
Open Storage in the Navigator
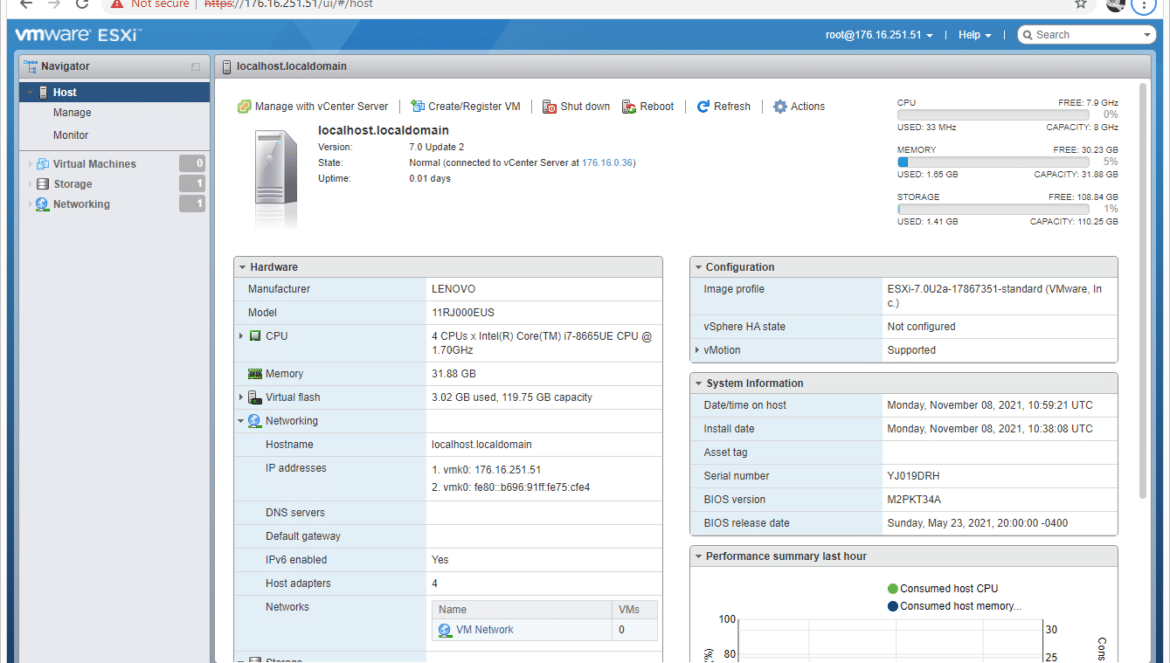point(73,184)
